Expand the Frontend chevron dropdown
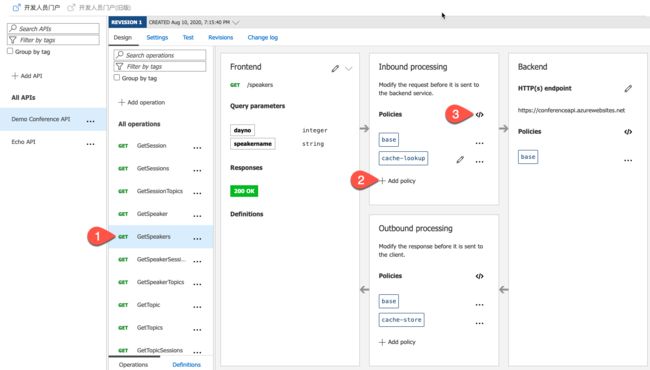 pyautogui.click(x=349, y=68)
